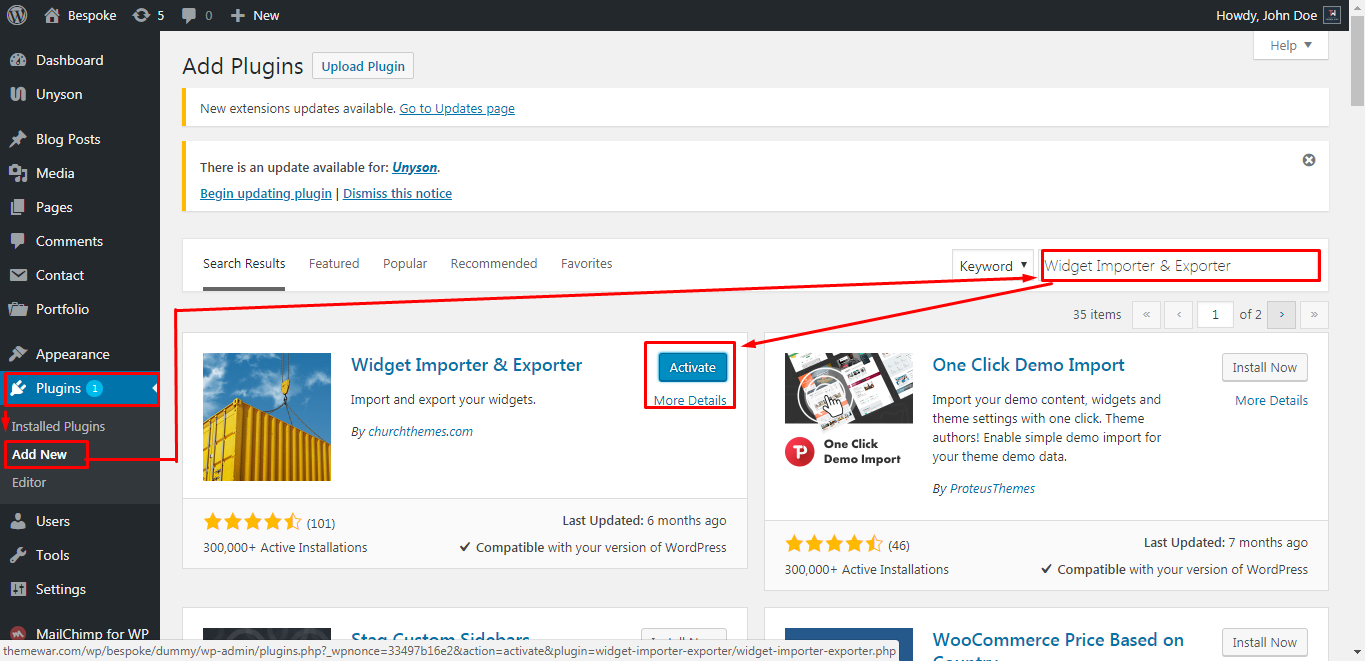This screenshot has width=1365, height=661.
Task: Click the New plus icon in admin bar
Action: point(237,15)
